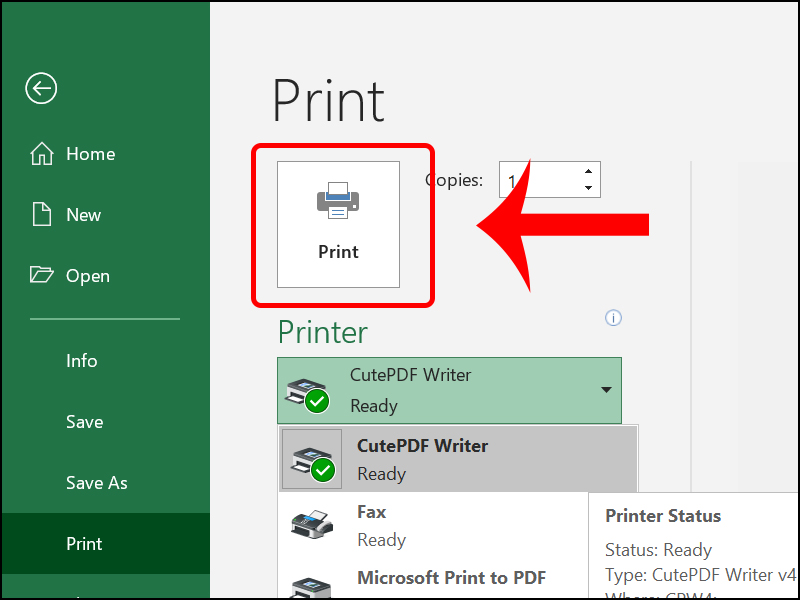Open the printer selection dropdown
800x600 pixels.
pyautogui.click(x=606, y=390)
